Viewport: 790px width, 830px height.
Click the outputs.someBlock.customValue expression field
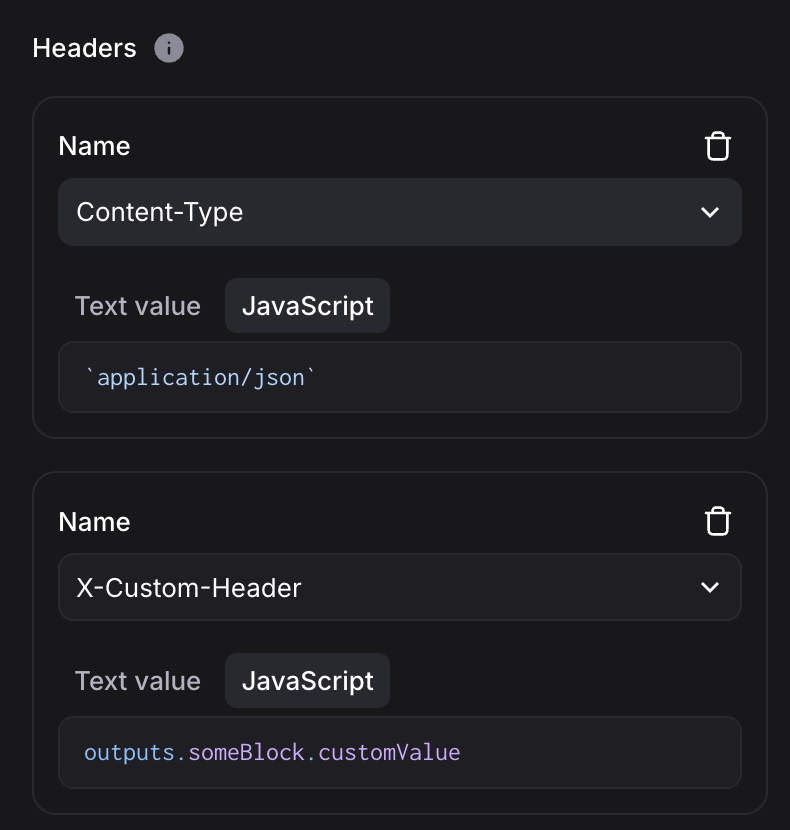400,752
